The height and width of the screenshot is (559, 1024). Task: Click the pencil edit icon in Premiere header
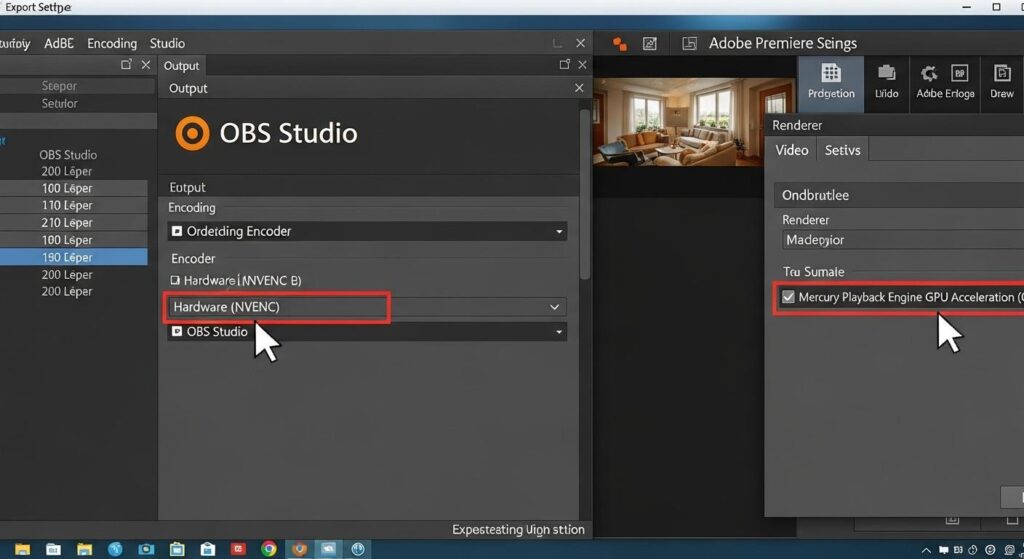pos(650,44)
